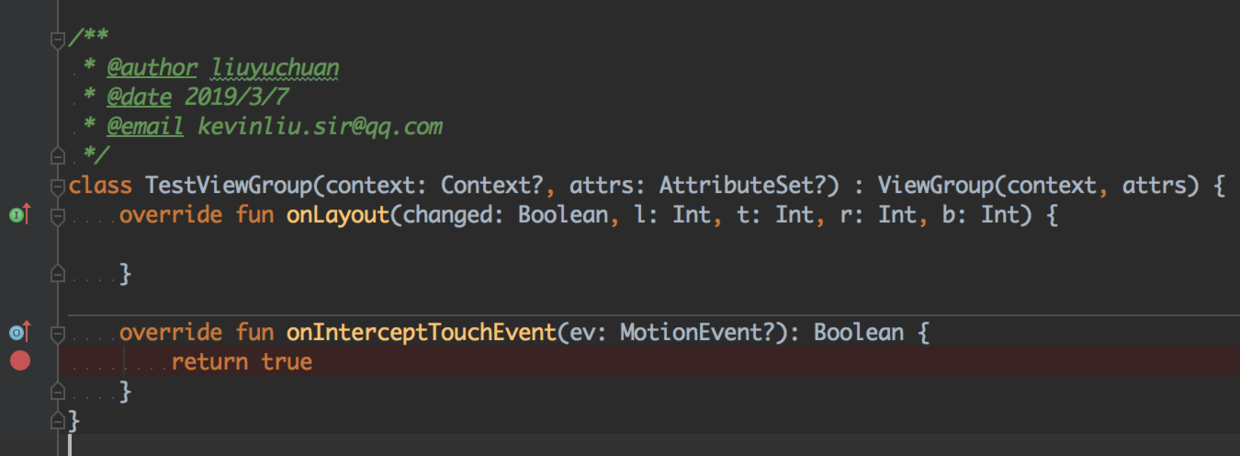Place cursor on the return true statement
1240x456 pixels.
coord(242,361)
